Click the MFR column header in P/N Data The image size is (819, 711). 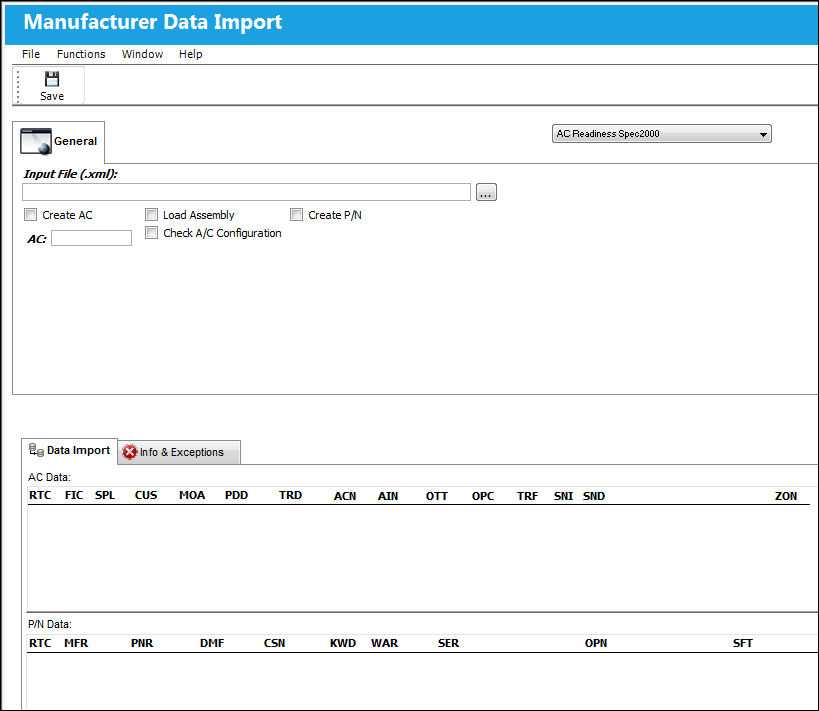pyautogui.click(x=76, y=643)
